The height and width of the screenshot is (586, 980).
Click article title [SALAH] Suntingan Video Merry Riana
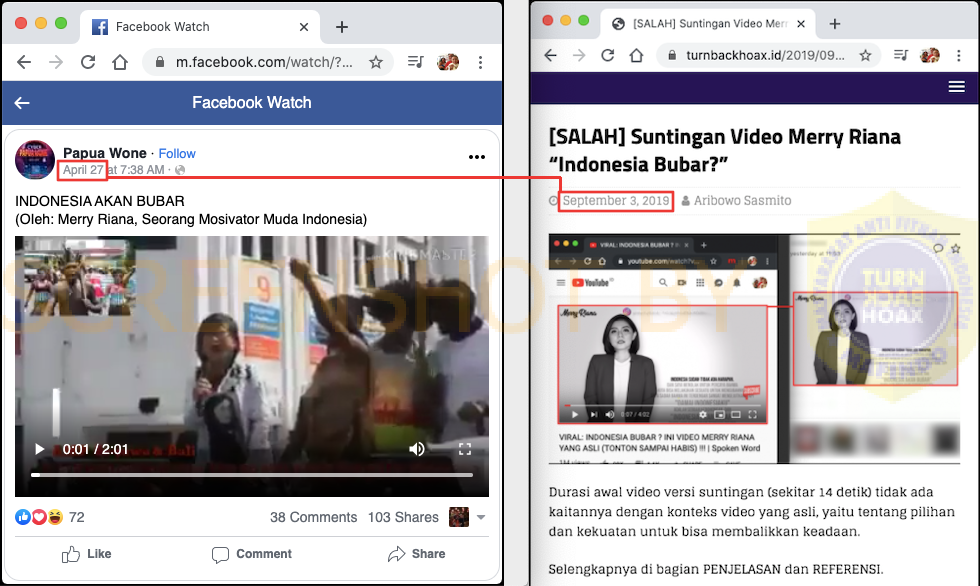click(725, 150)
